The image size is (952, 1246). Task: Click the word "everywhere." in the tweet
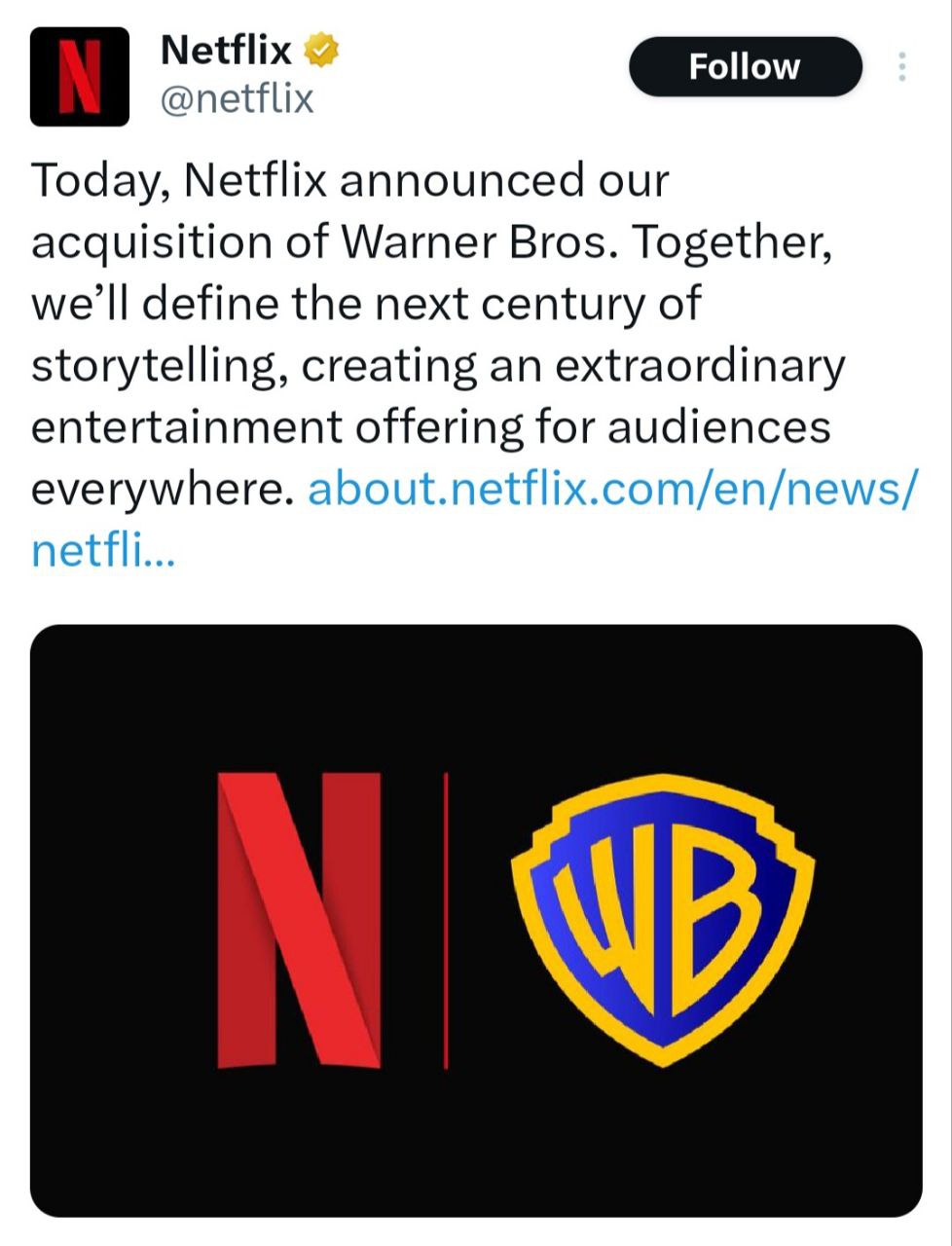pyautogui.click(x=162, y=490)
